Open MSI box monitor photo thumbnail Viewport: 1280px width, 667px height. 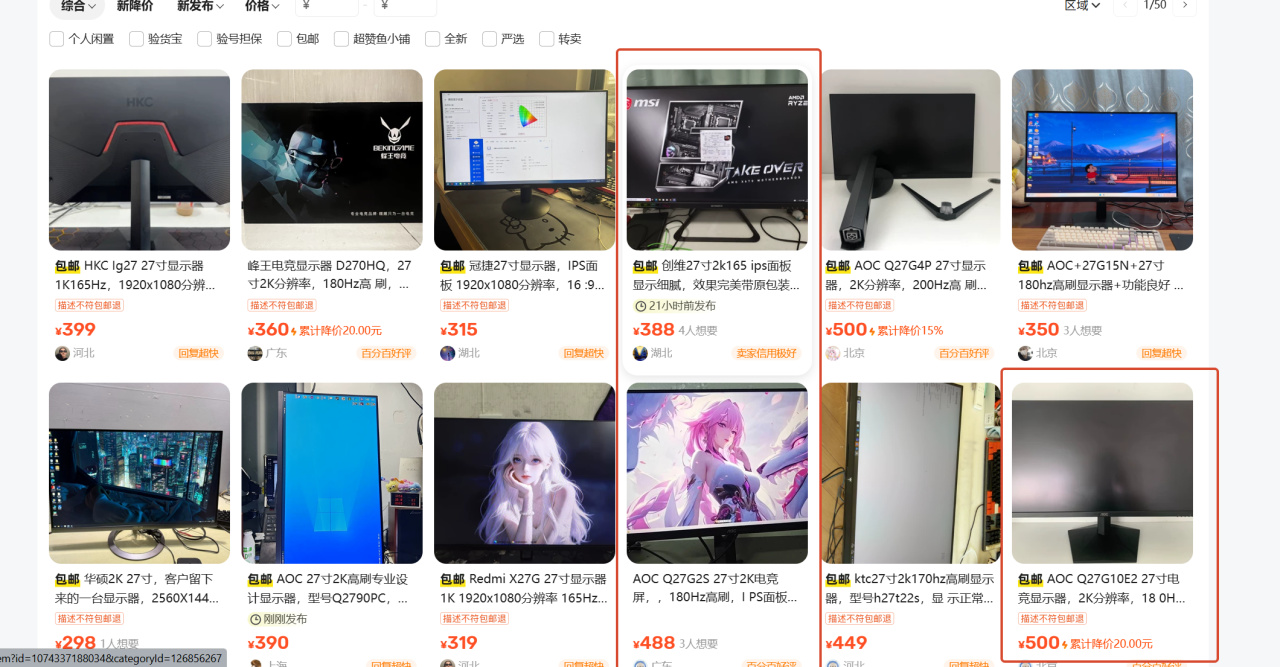pos(717,160)
